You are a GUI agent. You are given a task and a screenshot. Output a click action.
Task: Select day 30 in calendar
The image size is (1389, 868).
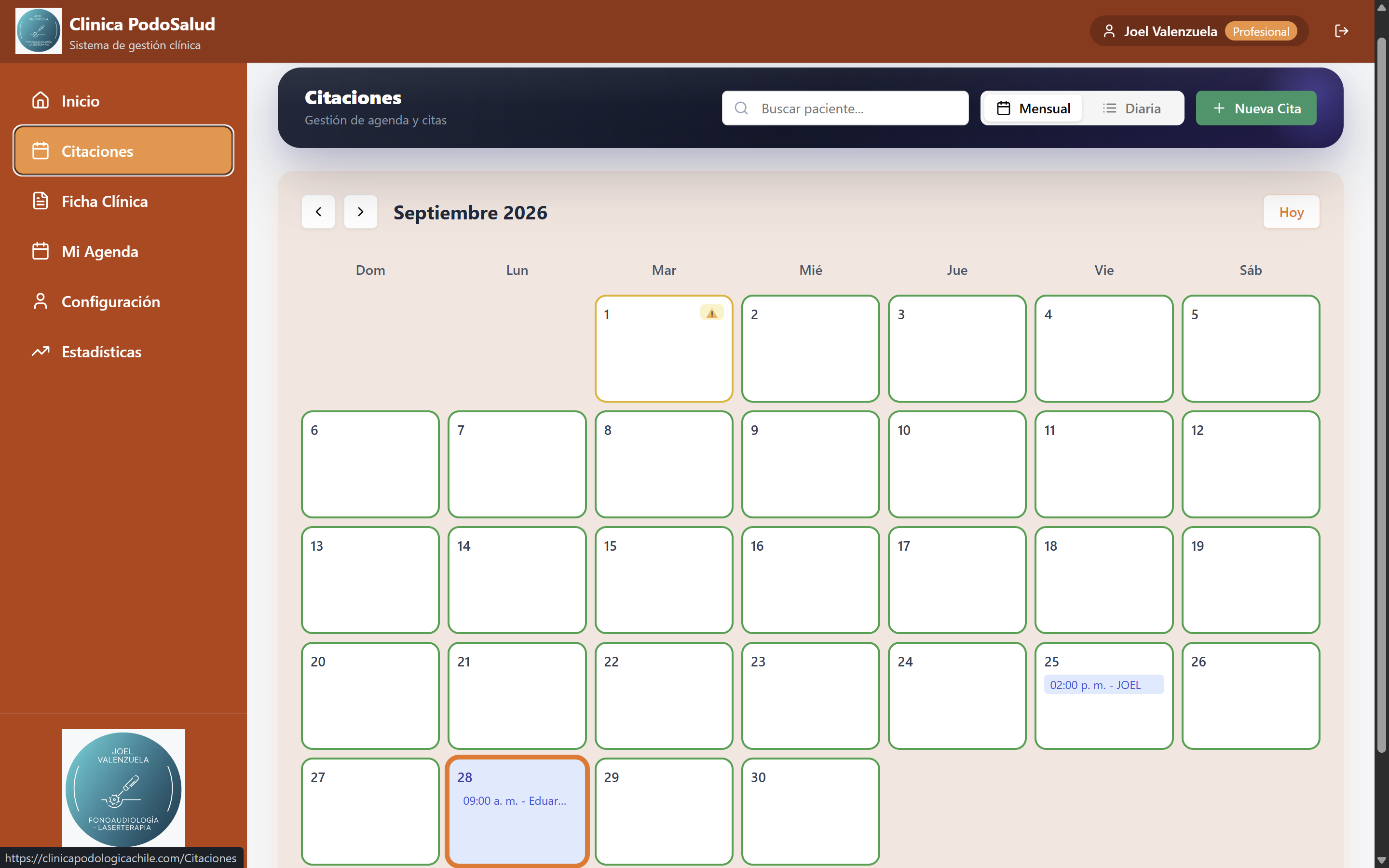(810, 811)
